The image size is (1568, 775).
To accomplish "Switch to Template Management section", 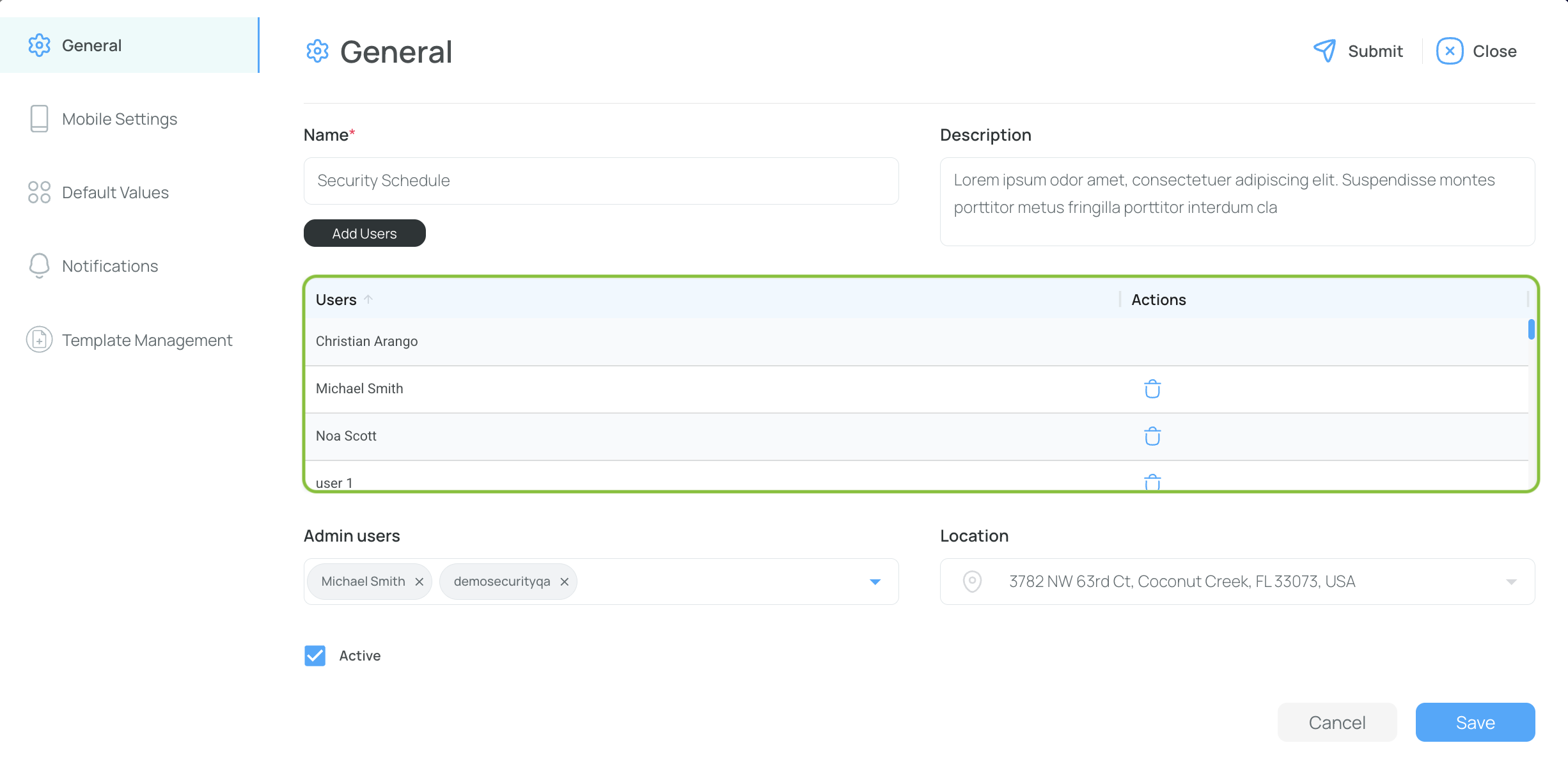I will pos(147,340).
